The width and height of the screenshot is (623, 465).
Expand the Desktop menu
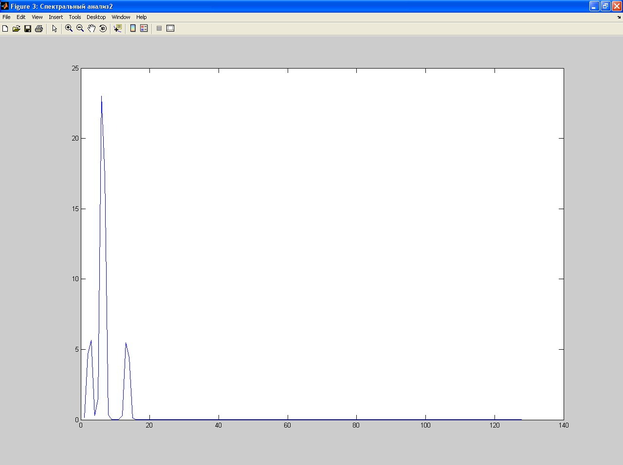coord(96,17)
